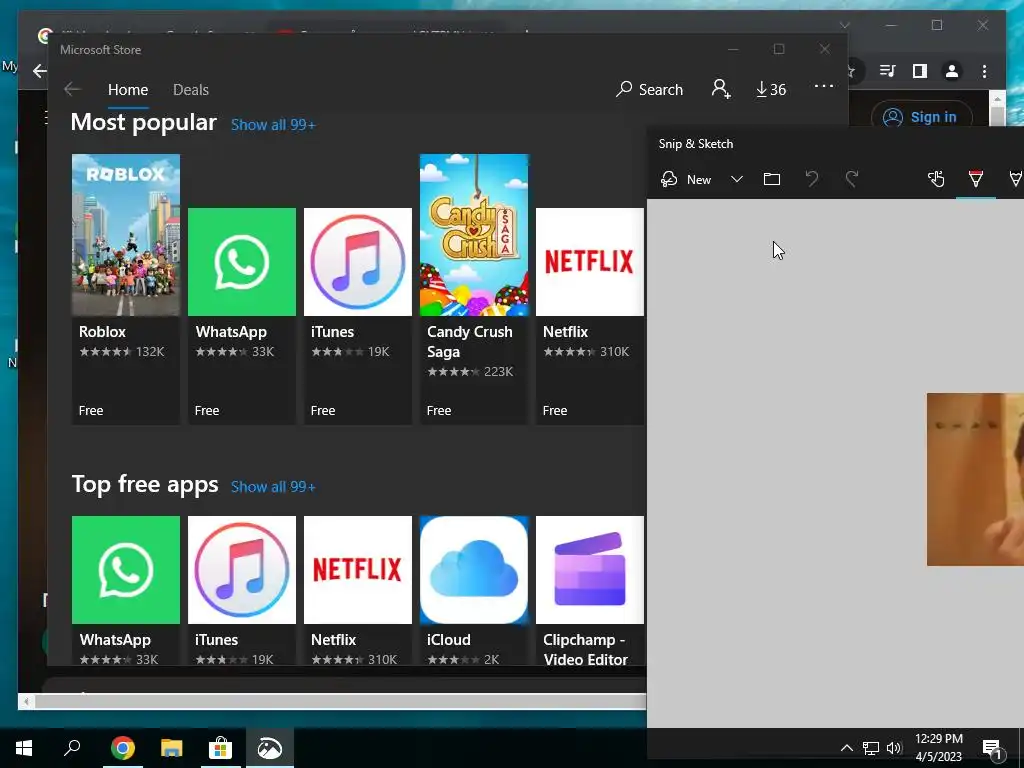Open WhatsApp tile in Top free apps
Image resolution: width=1024 pixels, height=768 pixels.
(126, 590)
